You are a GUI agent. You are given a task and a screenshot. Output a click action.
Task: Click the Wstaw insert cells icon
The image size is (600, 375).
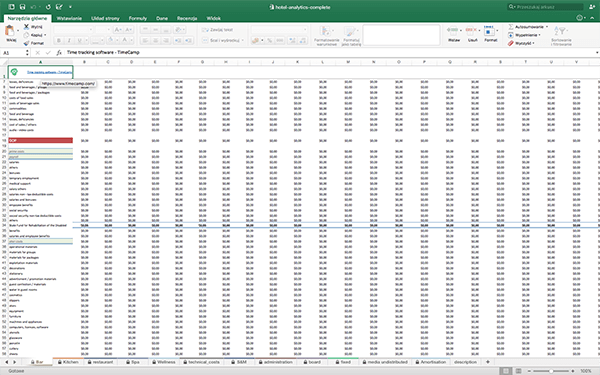click(453, 30)
